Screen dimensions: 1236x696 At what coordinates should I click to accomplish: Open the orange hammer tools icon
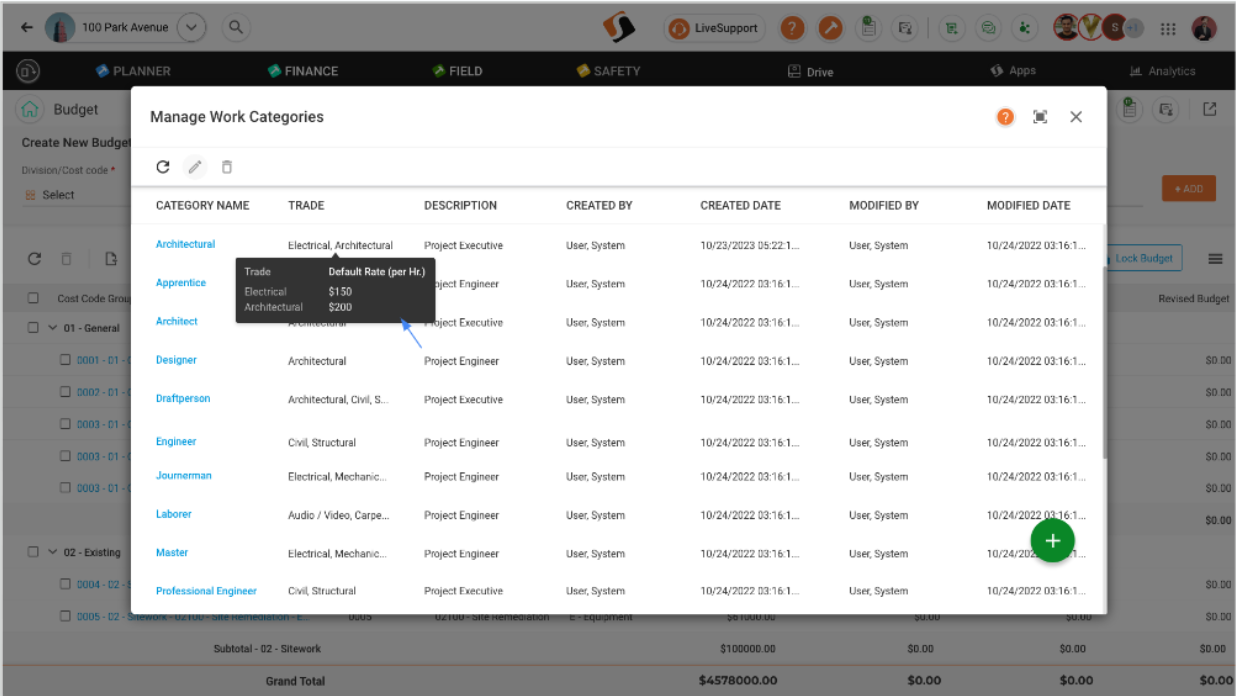point(831,28)
